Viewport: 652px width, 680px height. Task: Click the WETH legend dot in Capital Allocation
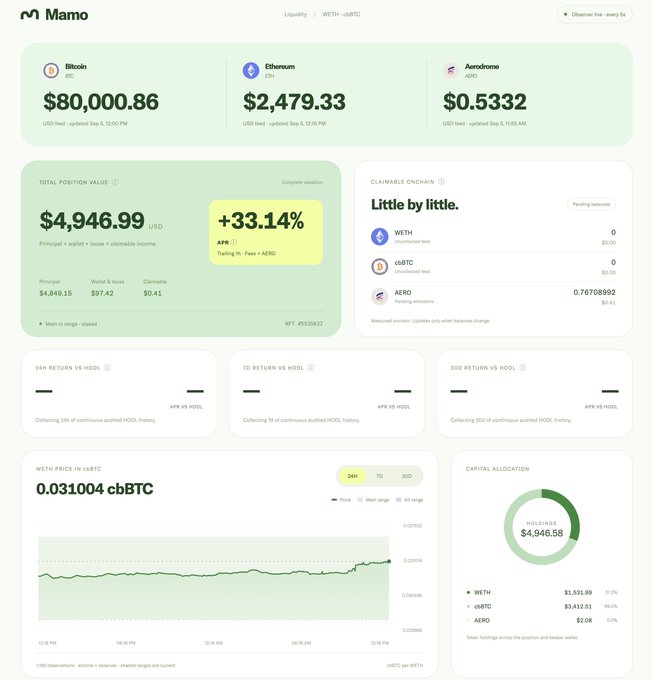468,592
